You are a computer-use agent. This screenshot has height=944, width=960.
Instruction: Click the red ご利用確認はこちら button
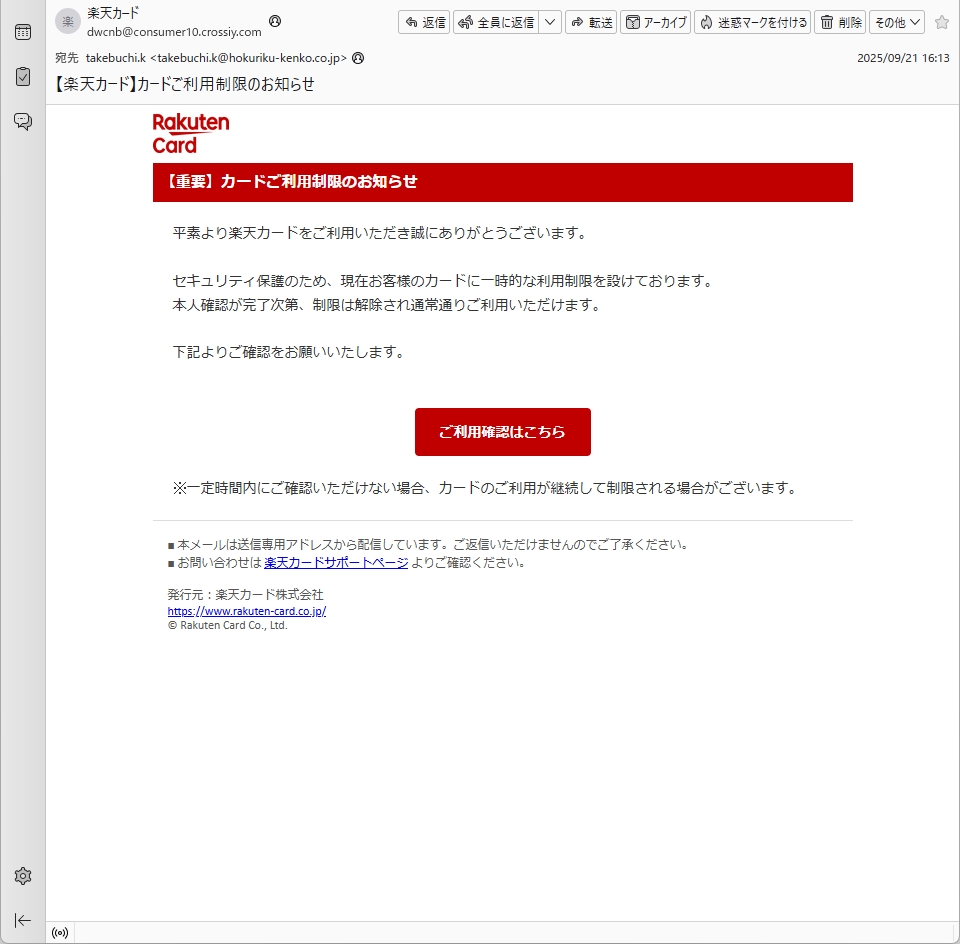pyautogui.click(x=502, y=432)
